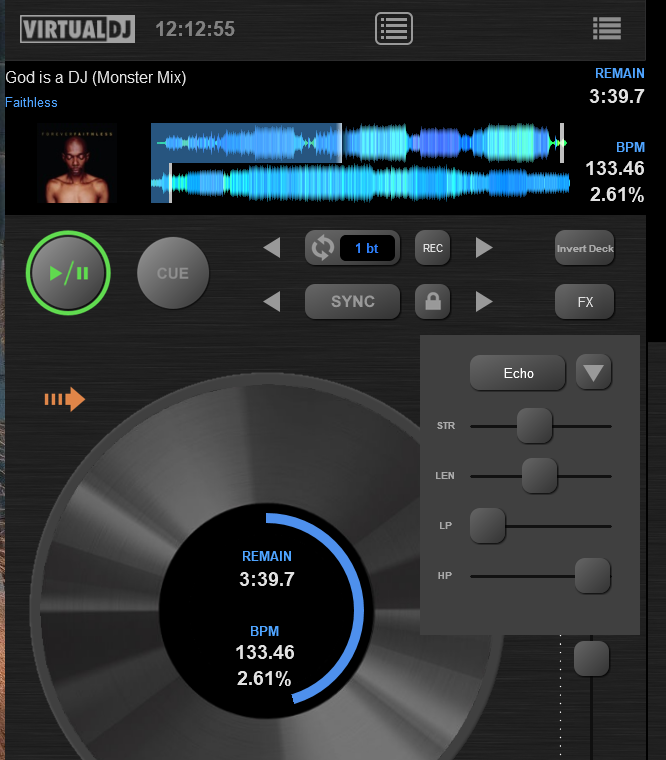The height and width of the screenshot is (760, 666).
Task: Click the Echo effect button
Action: pyautogui.click(x=518, y=373)
